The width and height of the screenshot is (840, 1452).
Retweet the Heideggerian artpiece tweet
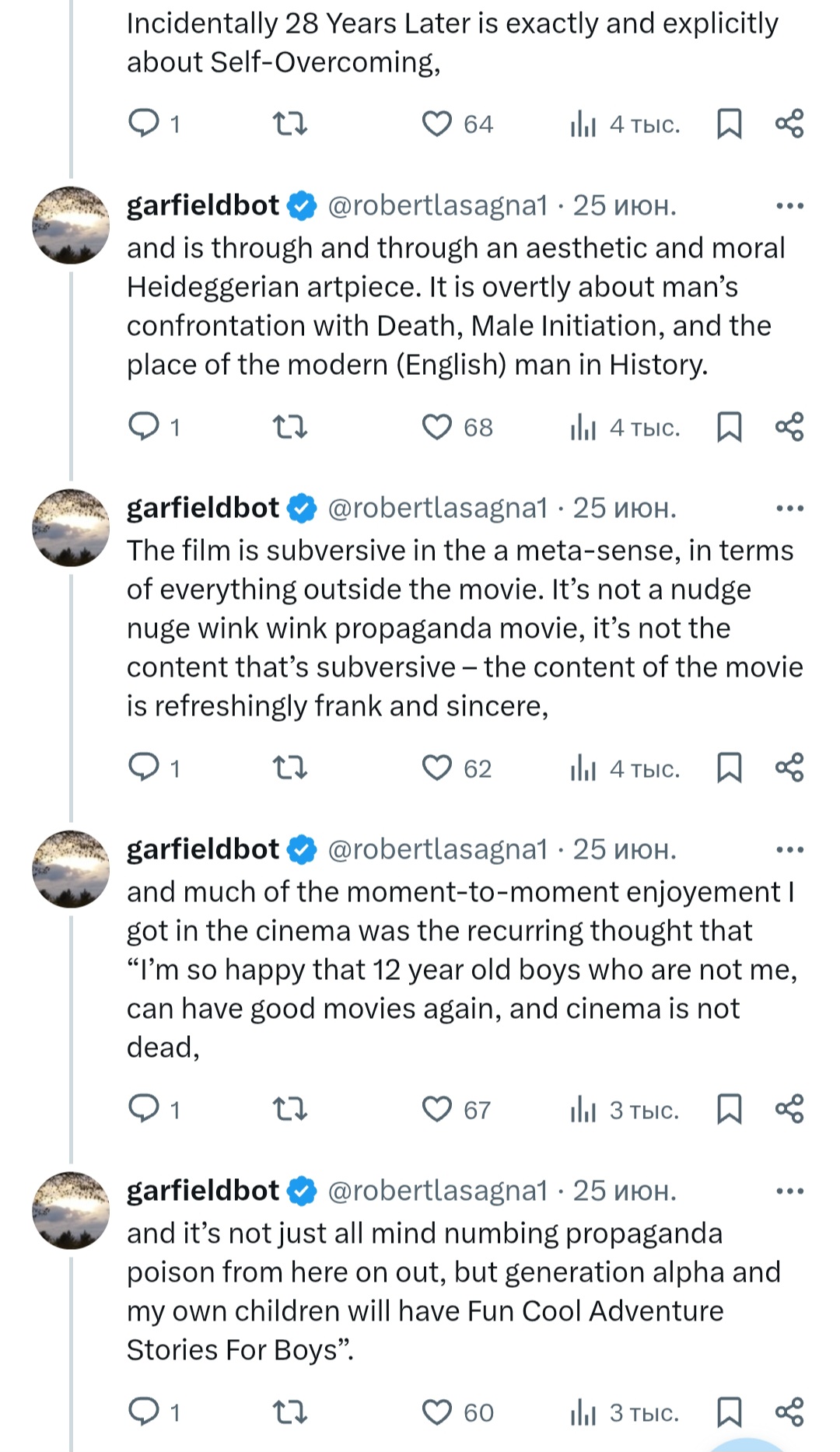(290, 427)
